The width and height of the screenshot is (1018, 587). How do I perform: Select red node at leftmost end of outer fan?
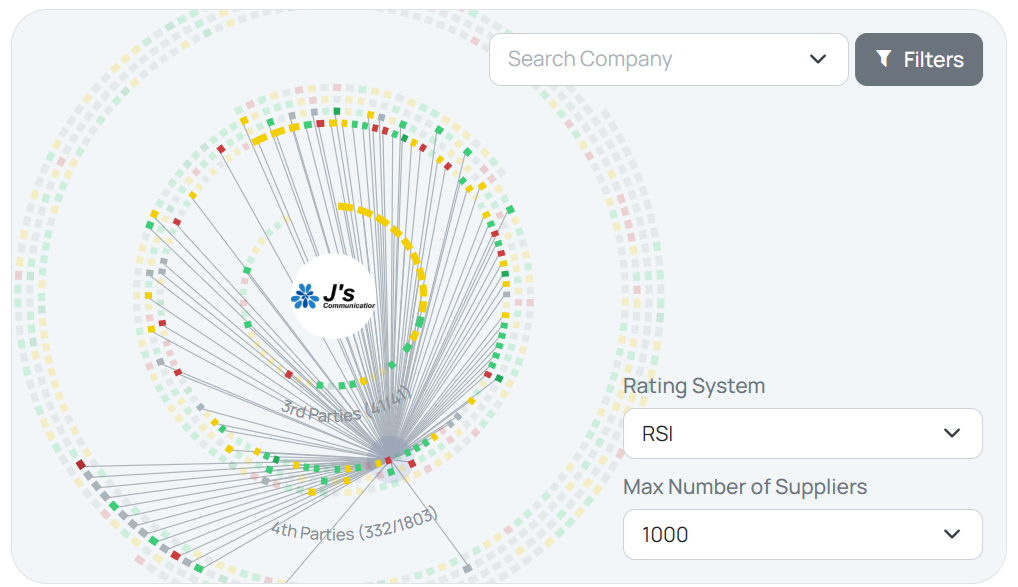81,464
